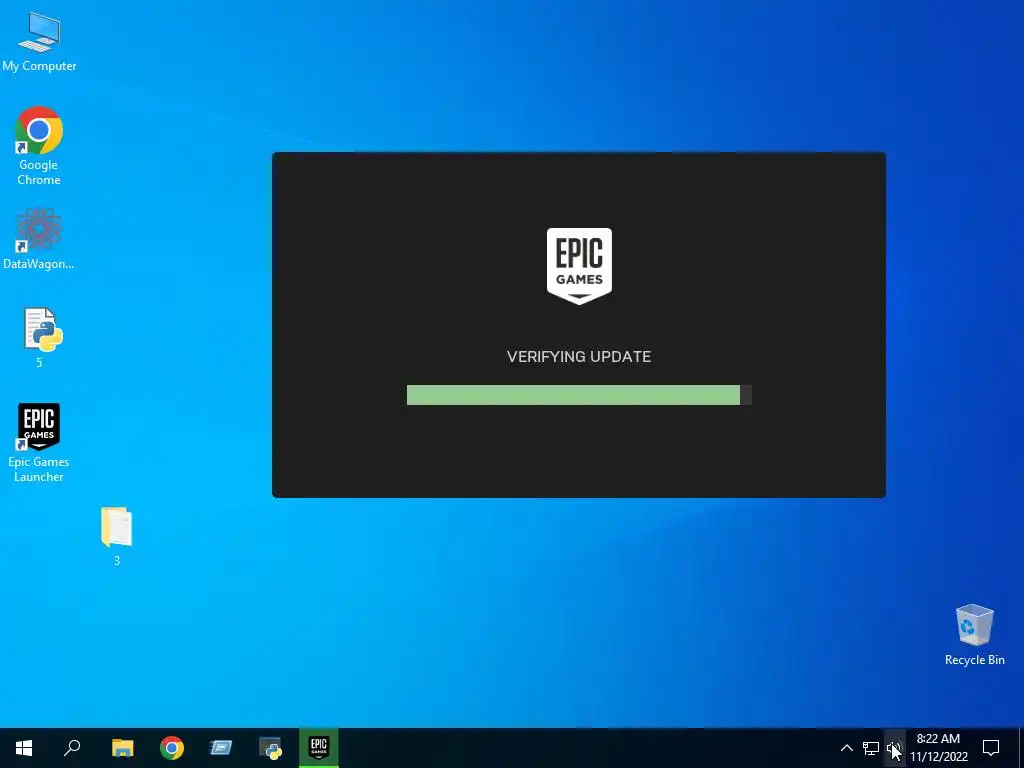The height and width of the screenshot is (768, 1024).
Task: Select the Google Chrome desktop shortcut
Action: [39, 145]
